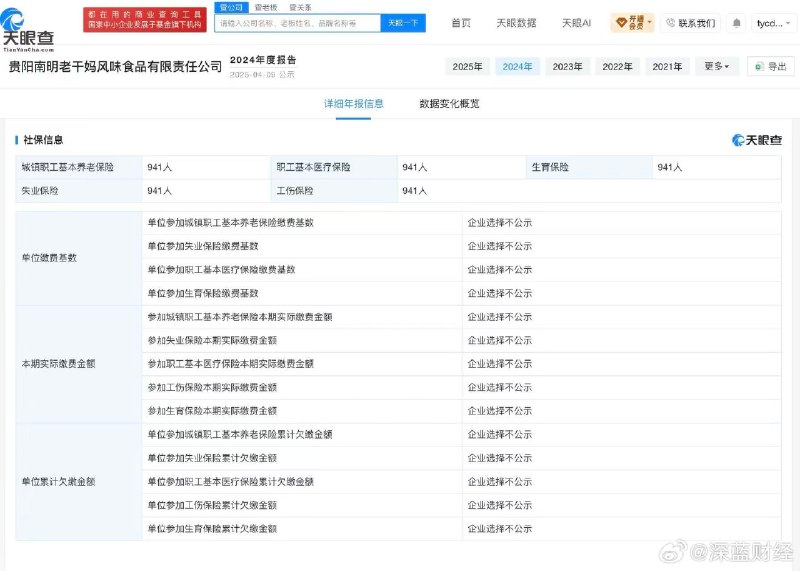Click the 本期实际缴费金额 group header cell

tap(79, 364)
